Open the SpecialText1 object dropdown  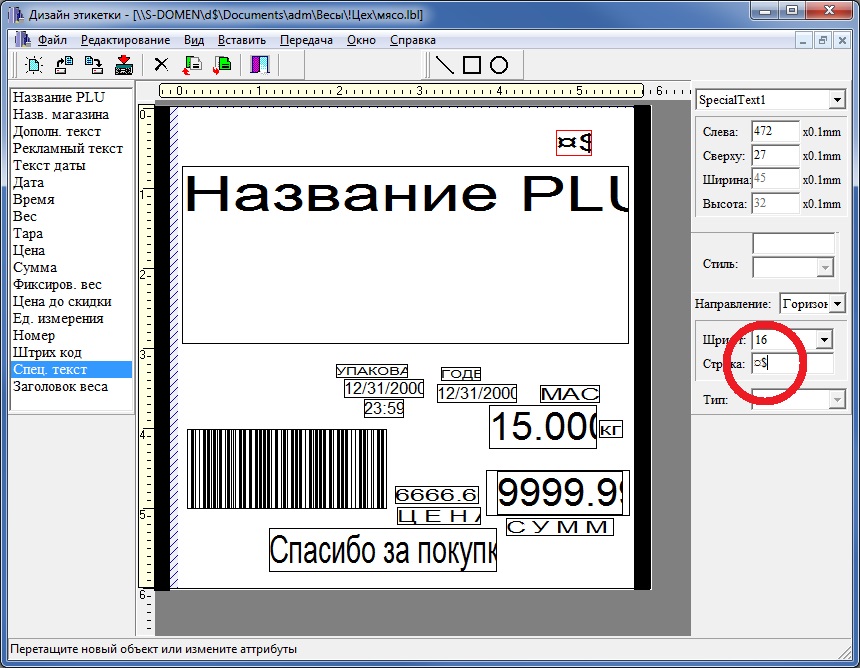[836, 100]
